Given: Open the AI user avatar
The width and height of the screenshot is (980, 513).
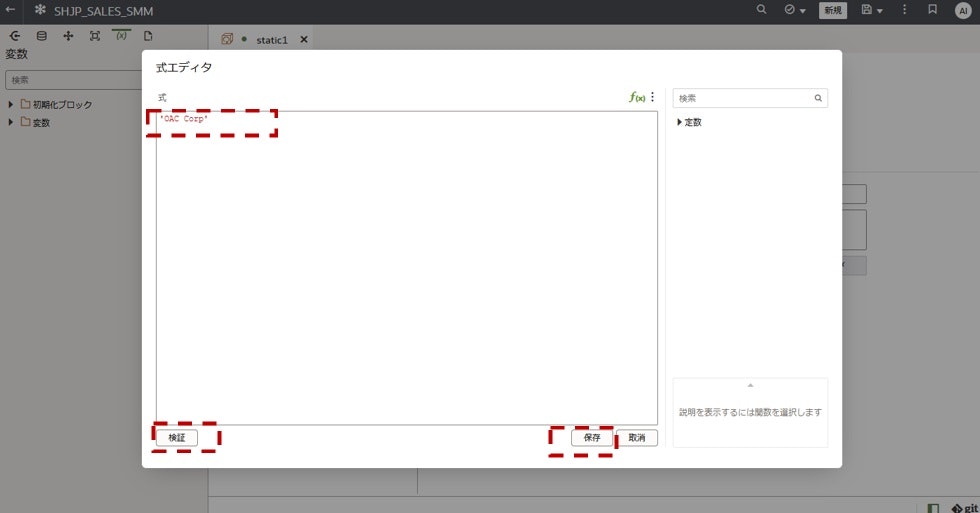Looking at the screenshot, I should 963,11.
